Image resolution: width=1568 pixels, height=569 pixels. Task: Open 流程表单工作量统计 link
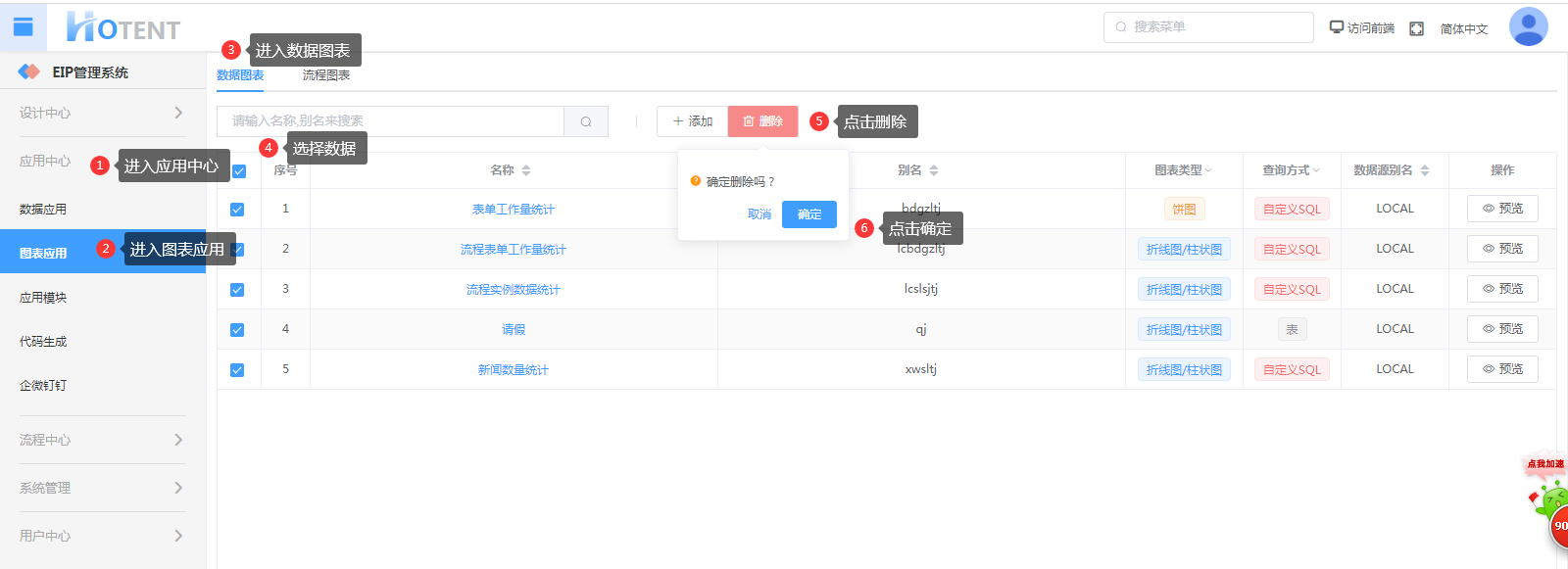click(x=514, y=250)
